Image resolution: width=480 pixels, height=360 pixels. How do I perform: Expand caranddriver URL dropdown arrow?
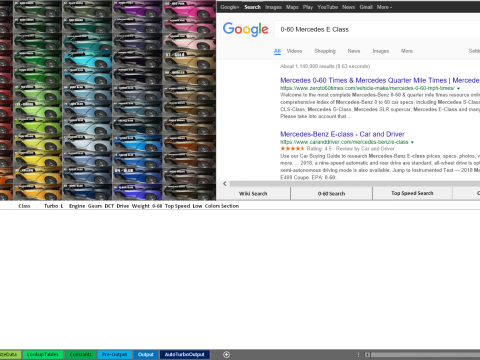(412, 142)
